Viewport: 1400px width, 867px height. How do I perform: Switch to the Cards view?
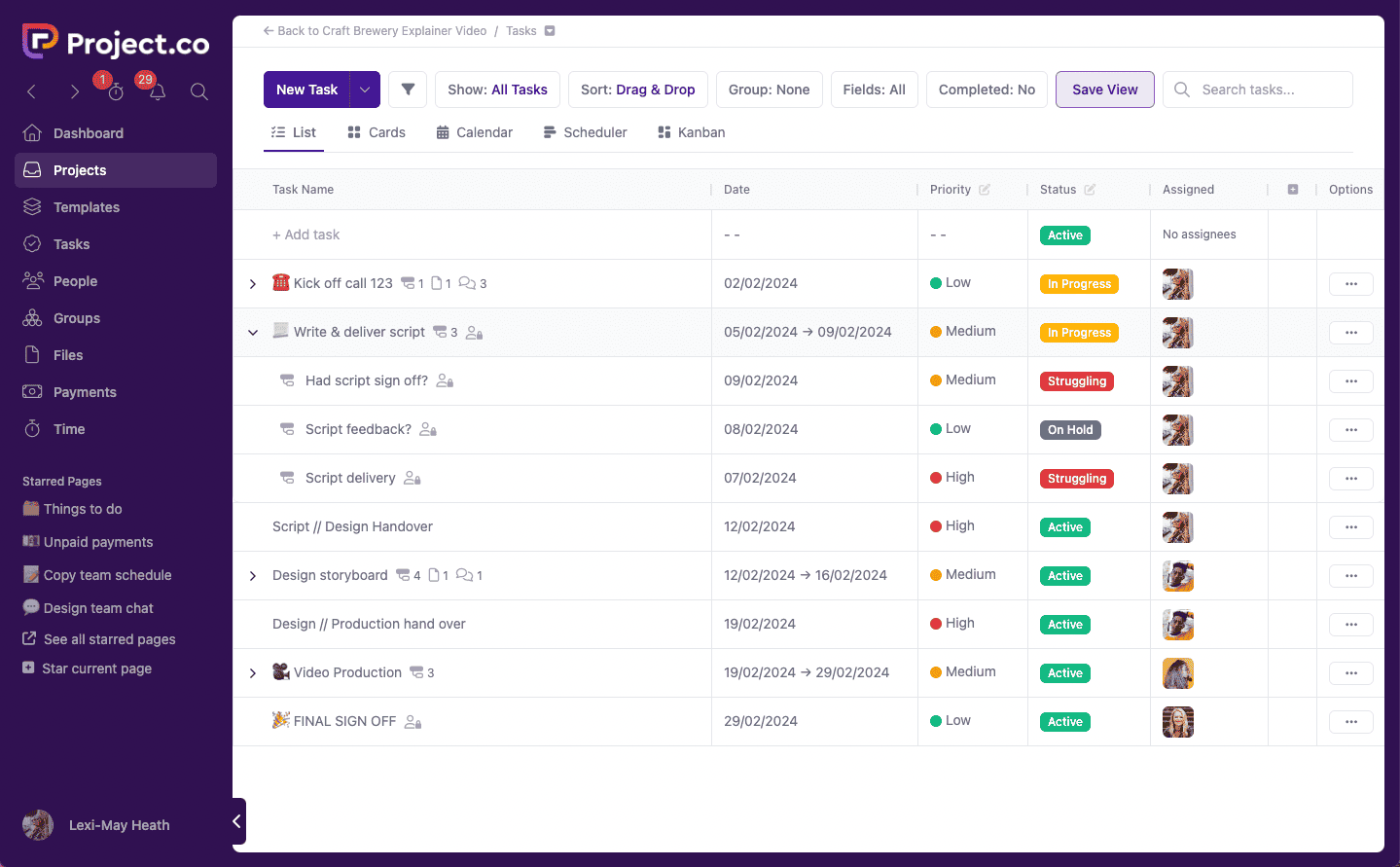(x=377, y=131)
